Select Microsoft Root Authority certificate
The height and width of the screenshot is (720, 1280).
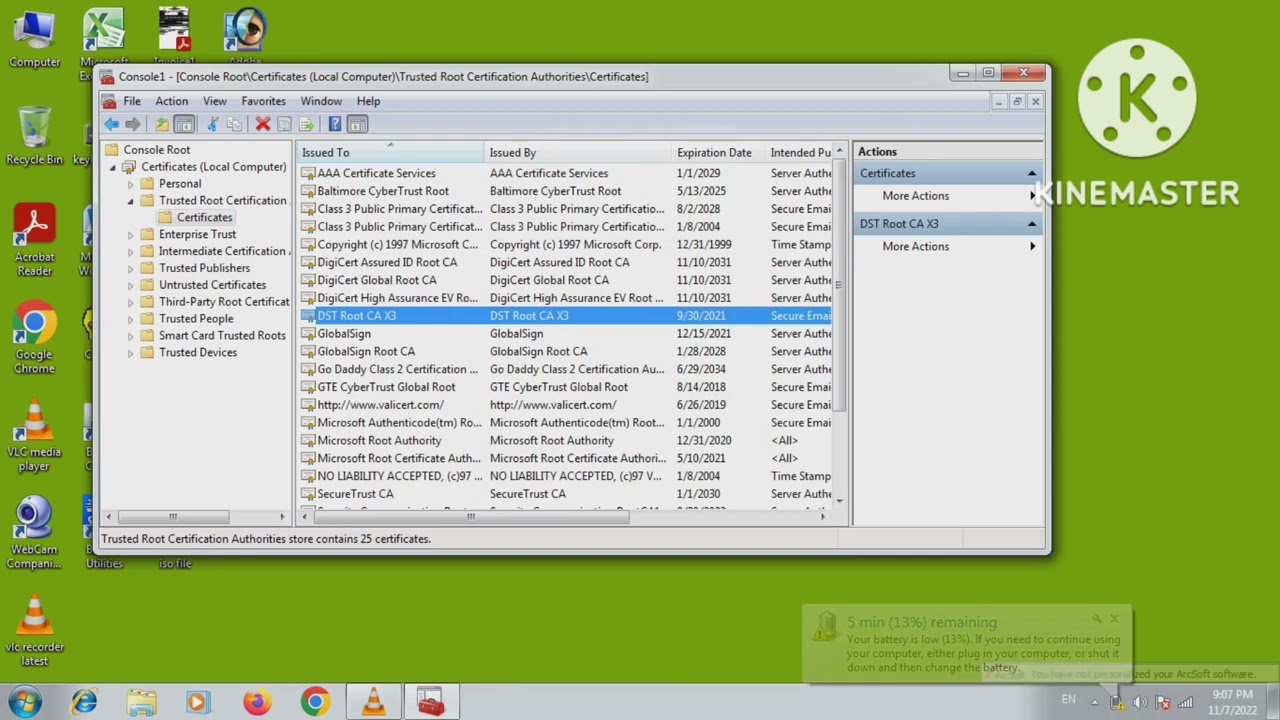pos(565,440)
